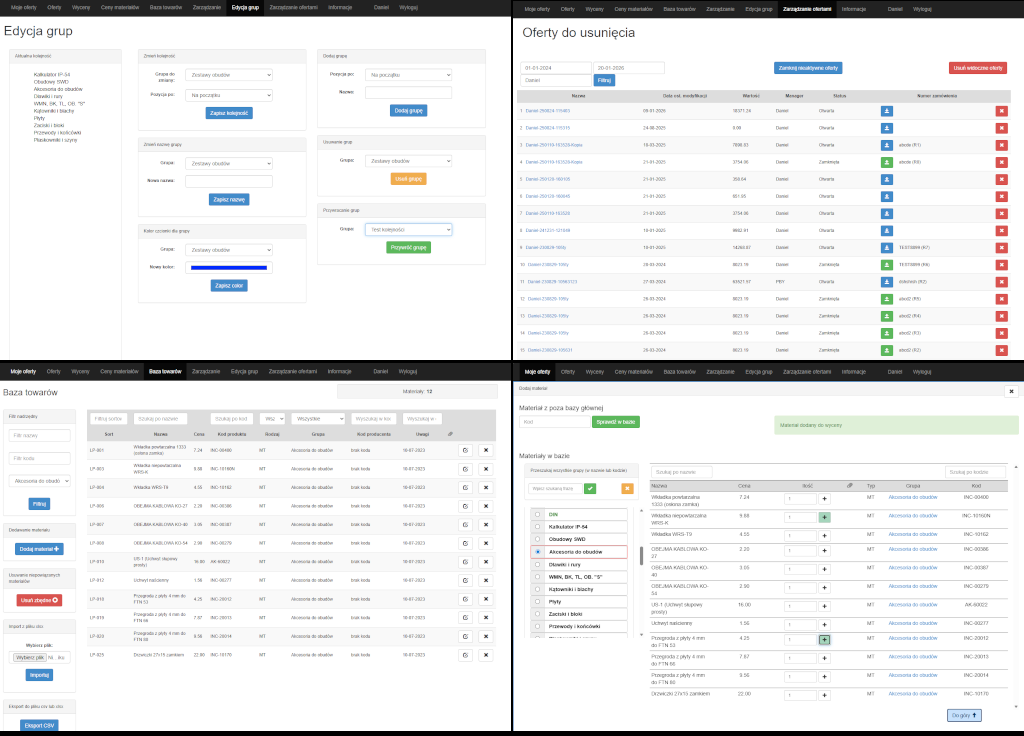Click plus icon for Wkładka WRS-T9 material
1024x736 pixels.
pos(824,536)
